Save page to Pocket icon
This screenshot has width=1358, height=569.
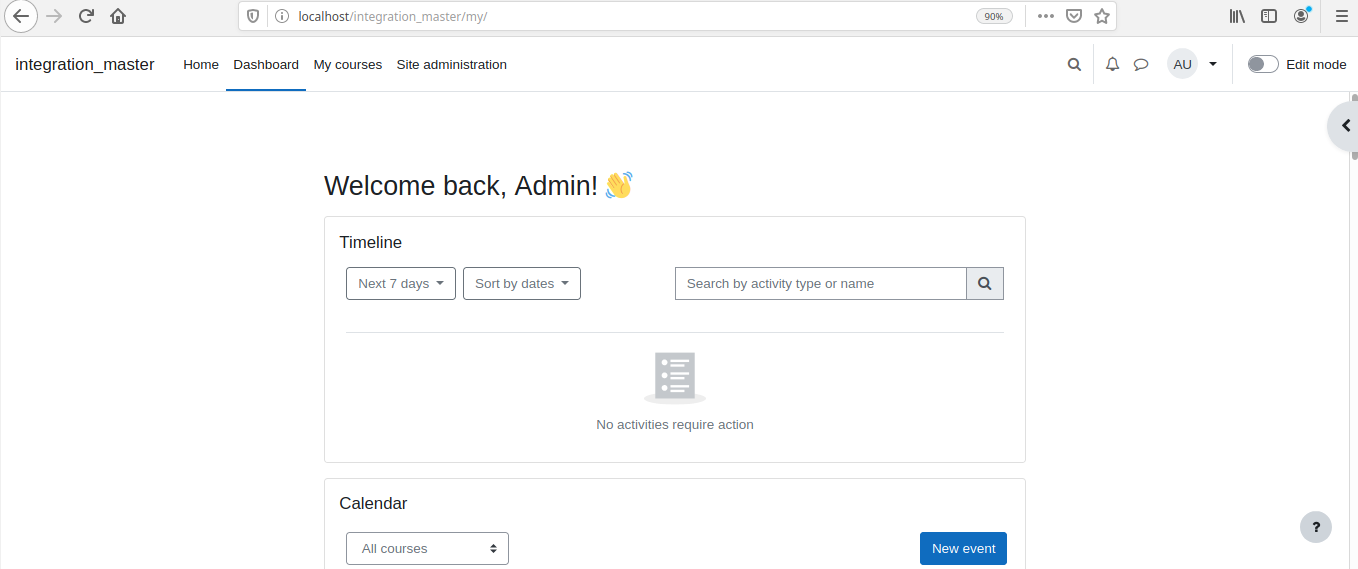tap(1074, 16)
